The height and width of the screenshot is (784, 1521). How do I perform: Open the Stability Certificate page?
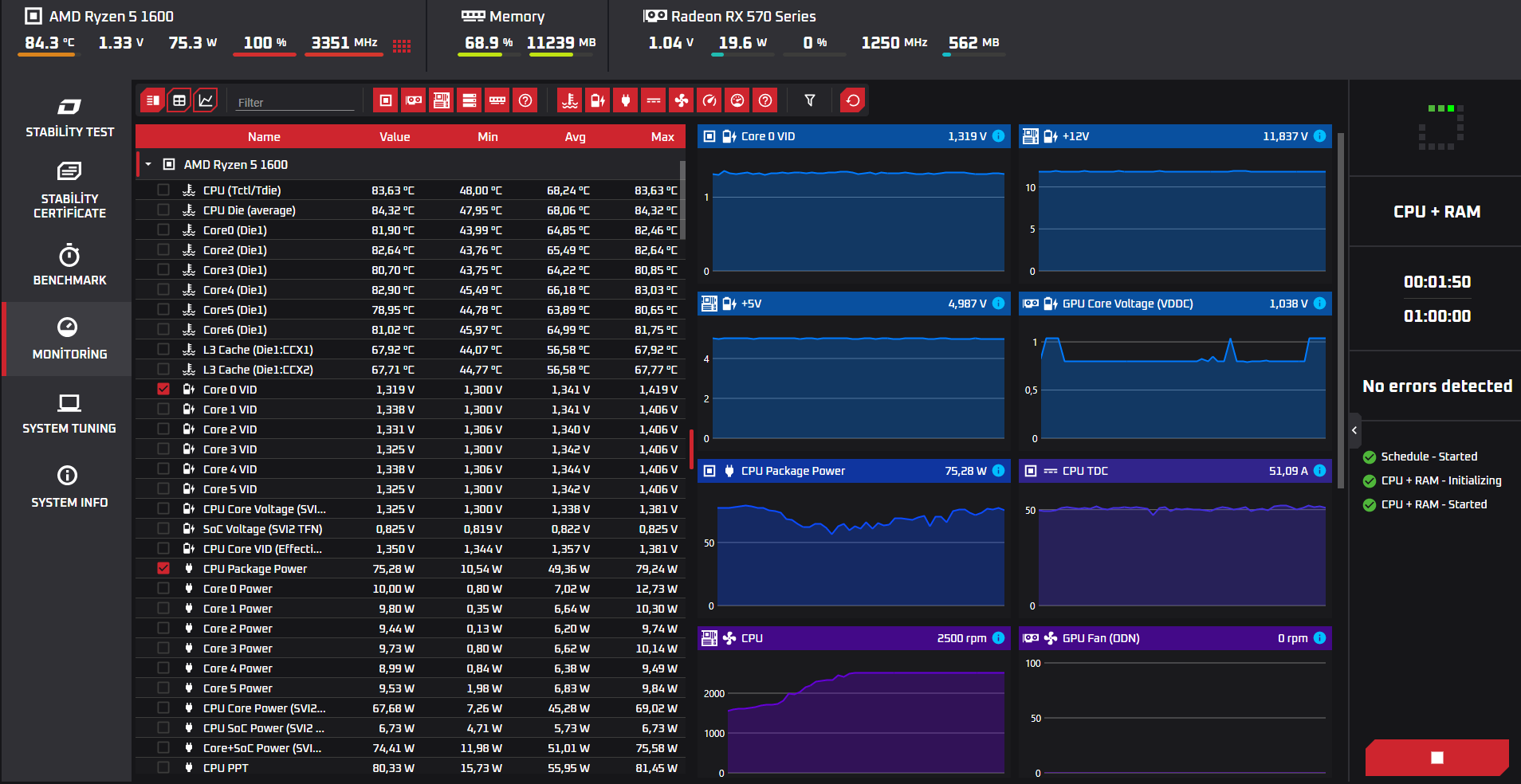[x=69, y=191]
